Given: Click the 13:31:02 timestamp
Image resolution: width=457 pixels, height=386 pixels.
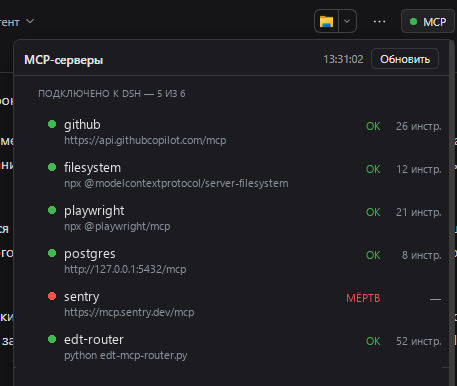Looking at the screenshot, I should tap(343, 59).
